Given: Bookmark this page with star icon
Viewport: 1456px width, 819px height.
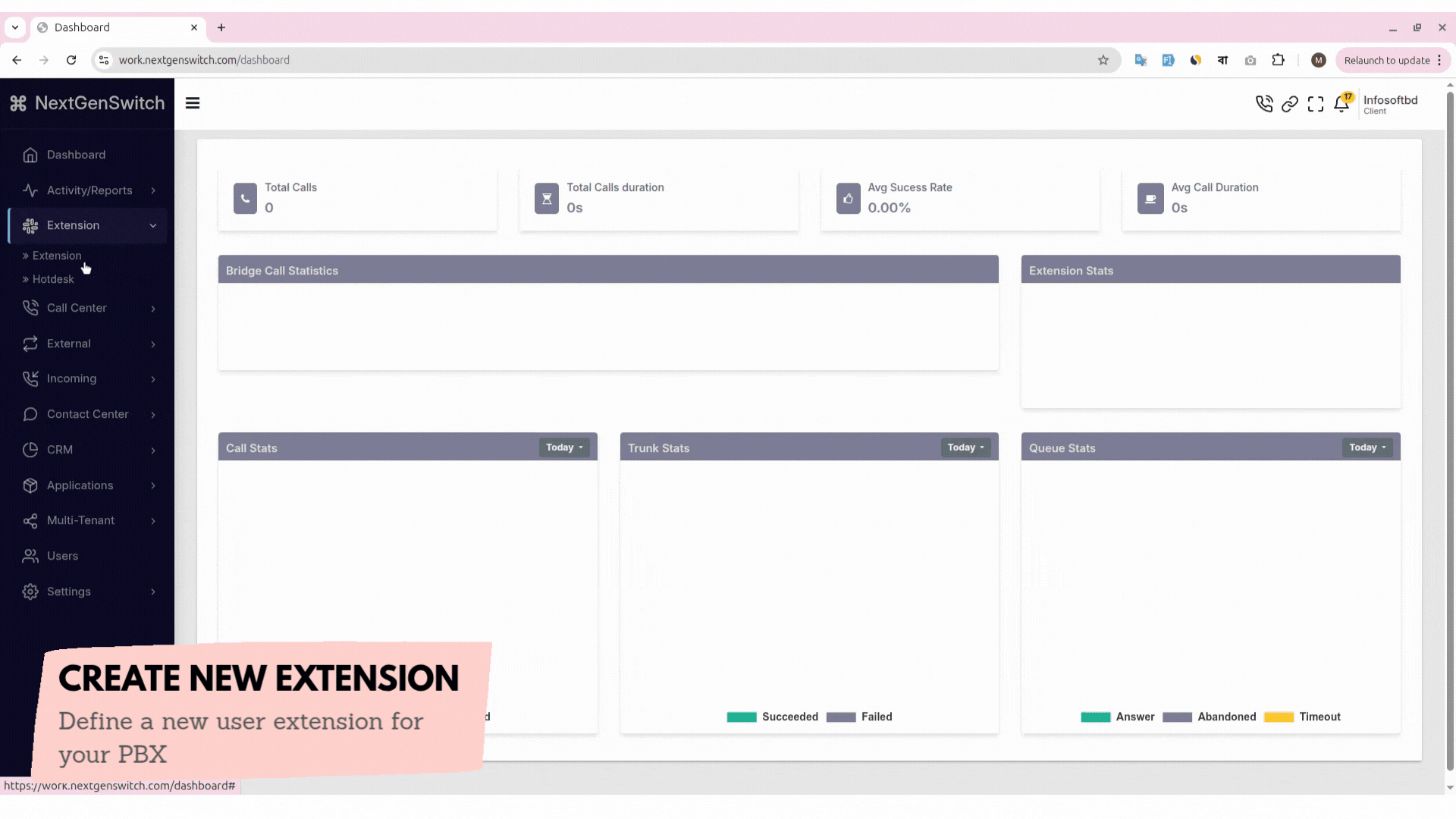Looking at the screenshot, I should tap(1103, 60).
